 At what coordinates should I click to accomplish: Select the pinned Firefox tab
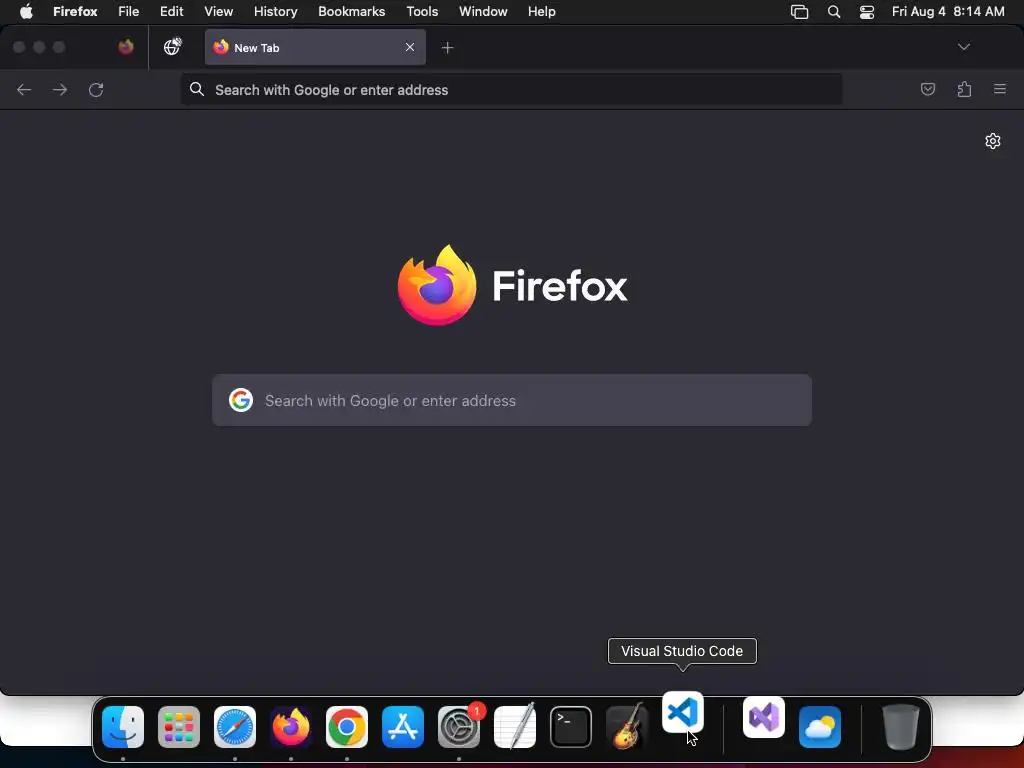pyautogui.click(x=126, y=47)
